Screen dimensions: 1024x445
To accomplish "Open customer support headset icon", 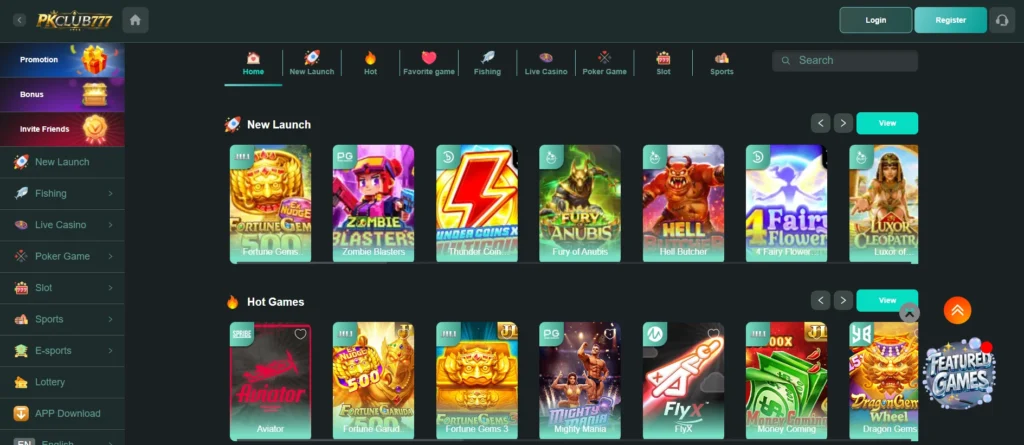I will pyautogui.click(x=1002, y=20).
